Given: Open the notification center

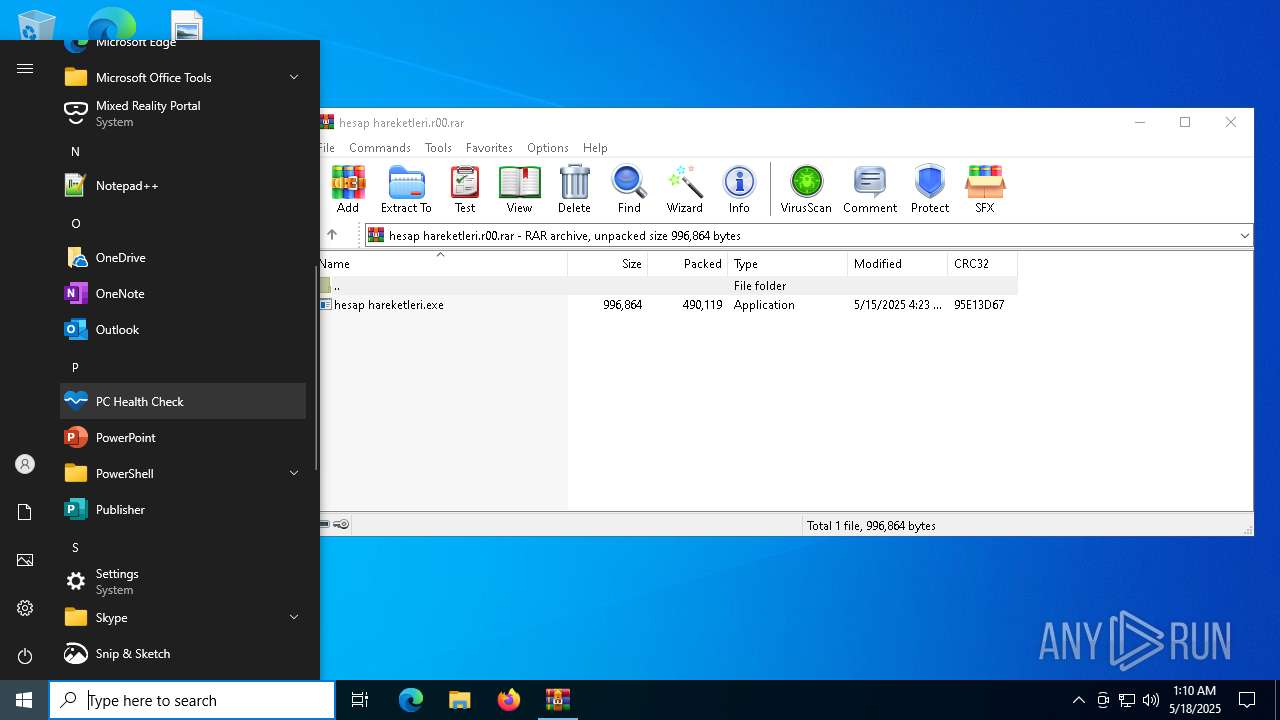Looking at the screenshot, I should point(1247,700).
